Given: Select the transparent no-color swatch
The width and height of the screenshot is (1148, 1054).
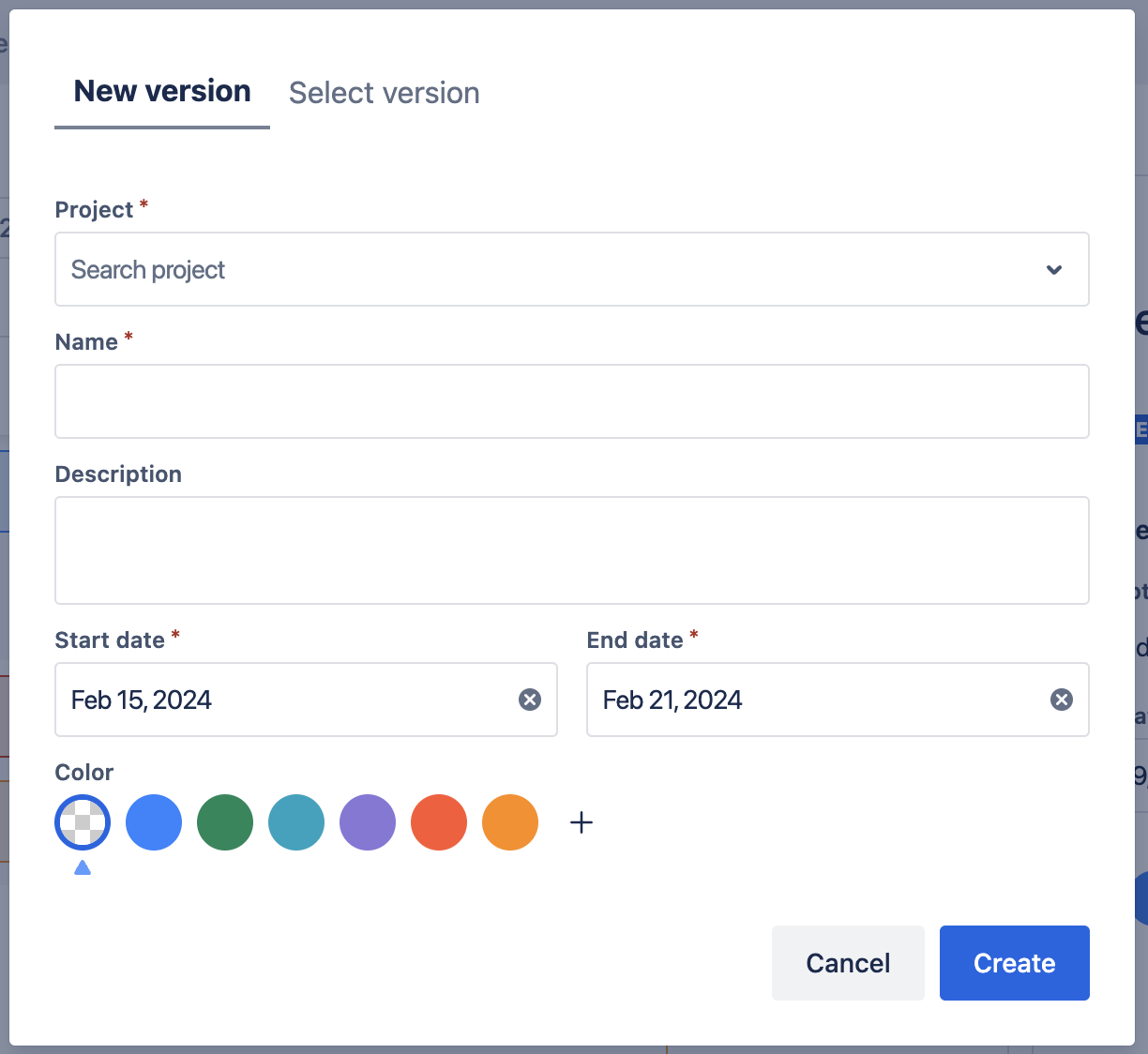Looking at the screenshot, I should coord(83,822).
